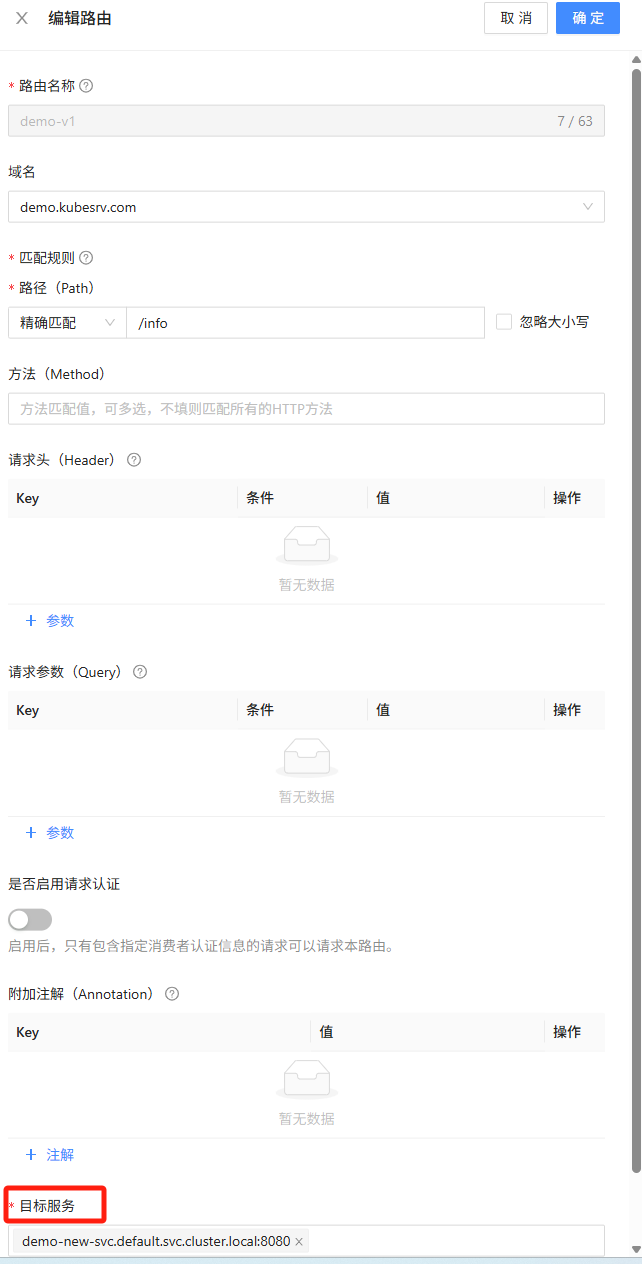Screen dimensions: 642x1264
Task: Click the 确定 button
Action: pyautogui.click(x=588, y=18)
